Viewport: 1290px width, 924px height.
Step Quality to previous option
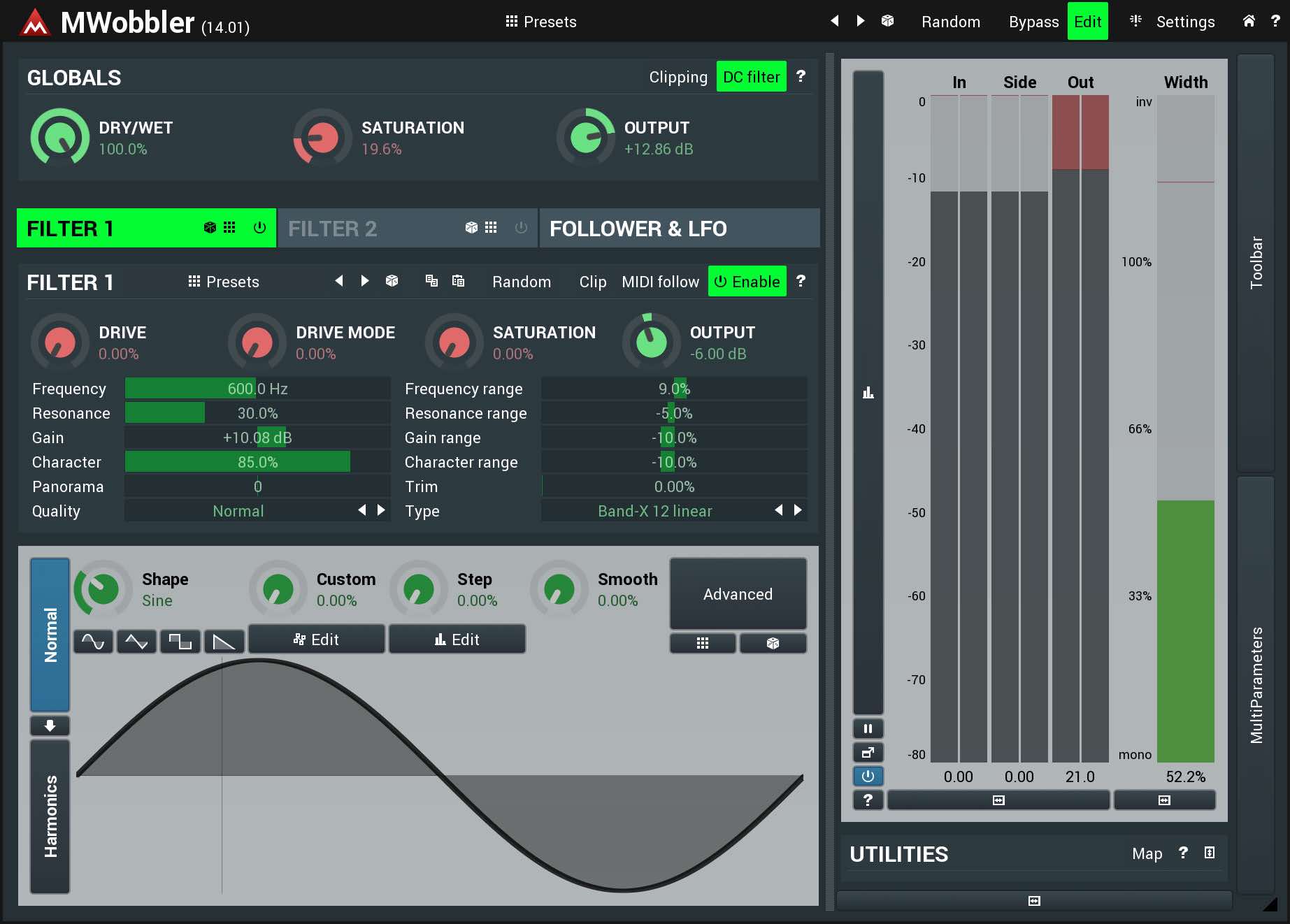(362, 510)
